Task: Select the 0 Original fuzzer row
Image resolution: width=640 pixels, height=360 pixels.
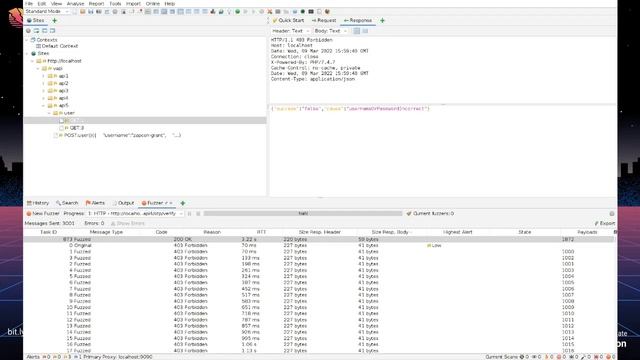Action: [x=318, y=246]
